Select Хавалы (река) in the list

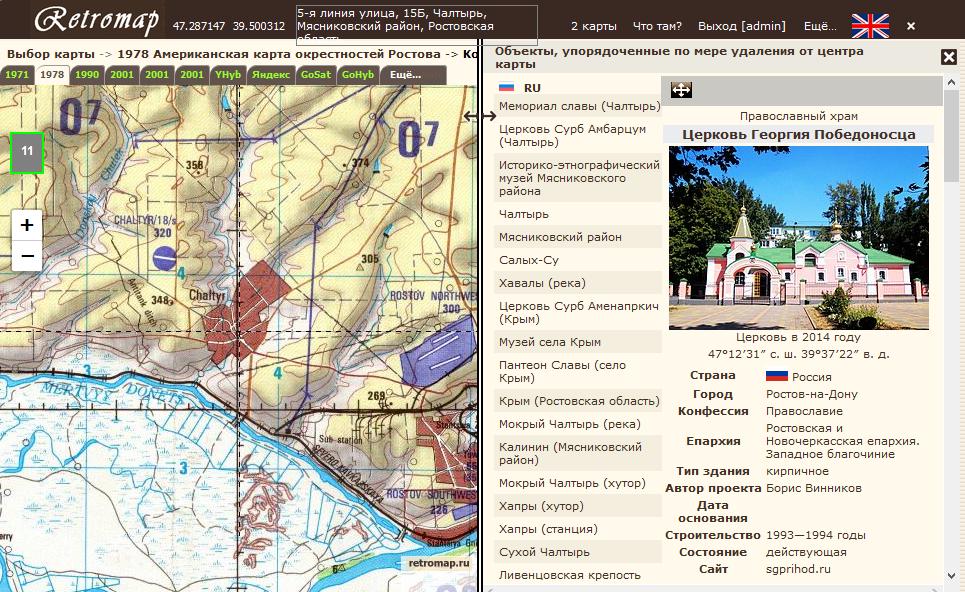tap(579, 283)
